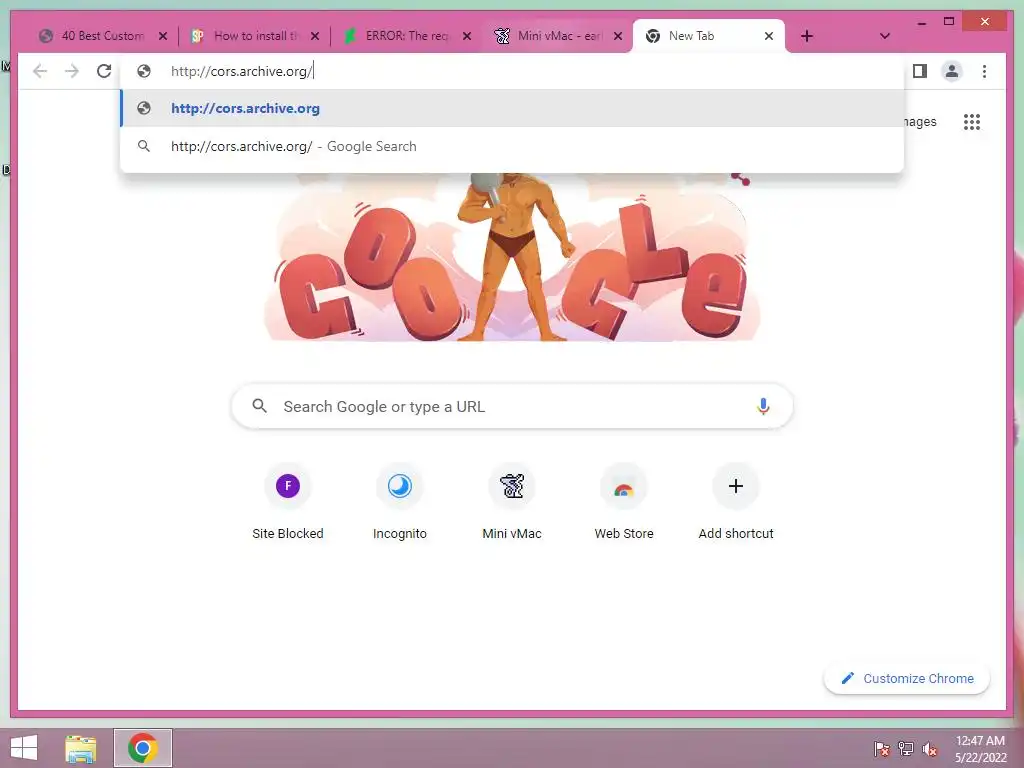Click the Customize Chrome button

click(x=907, y=679)
